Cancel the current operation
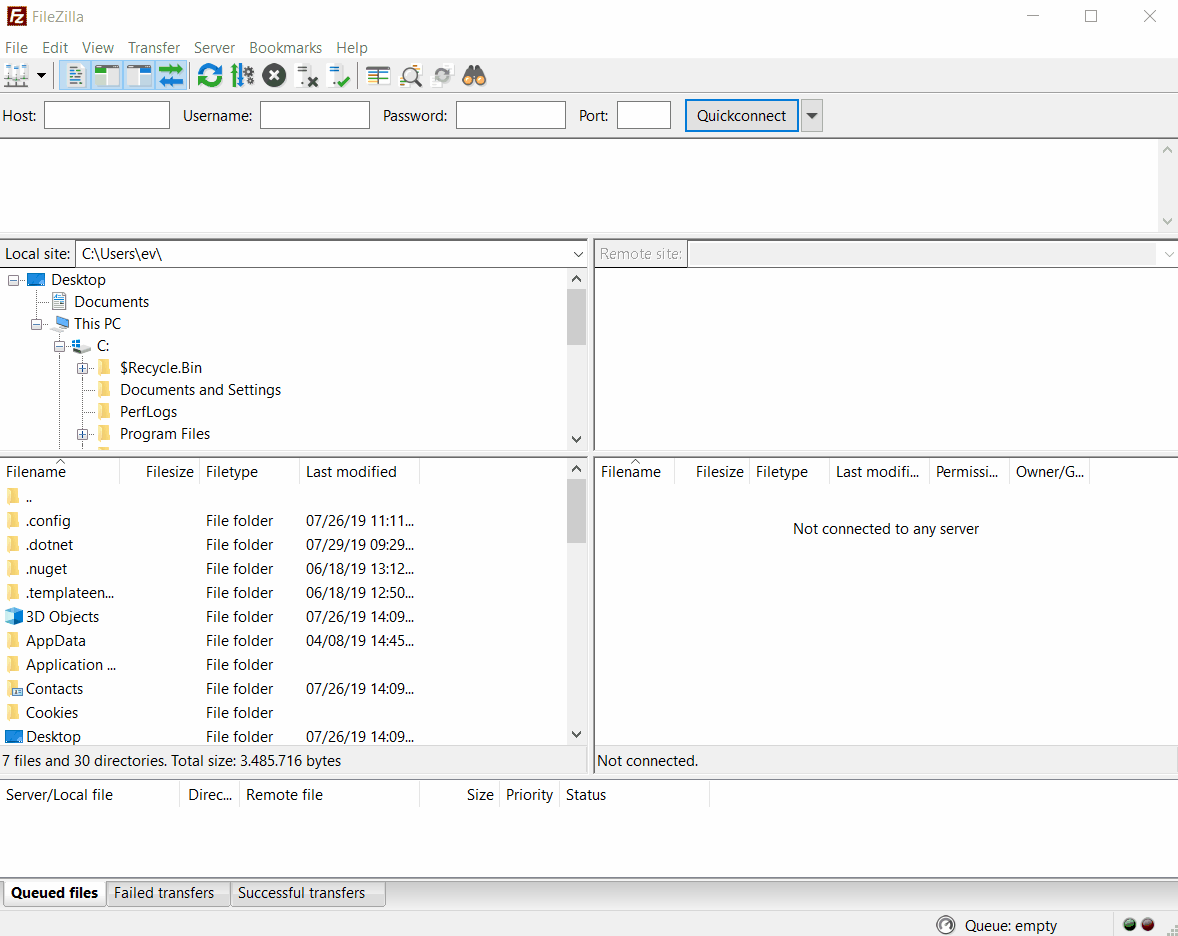Viewport: 1178px width, 936px height. (274, 76)
